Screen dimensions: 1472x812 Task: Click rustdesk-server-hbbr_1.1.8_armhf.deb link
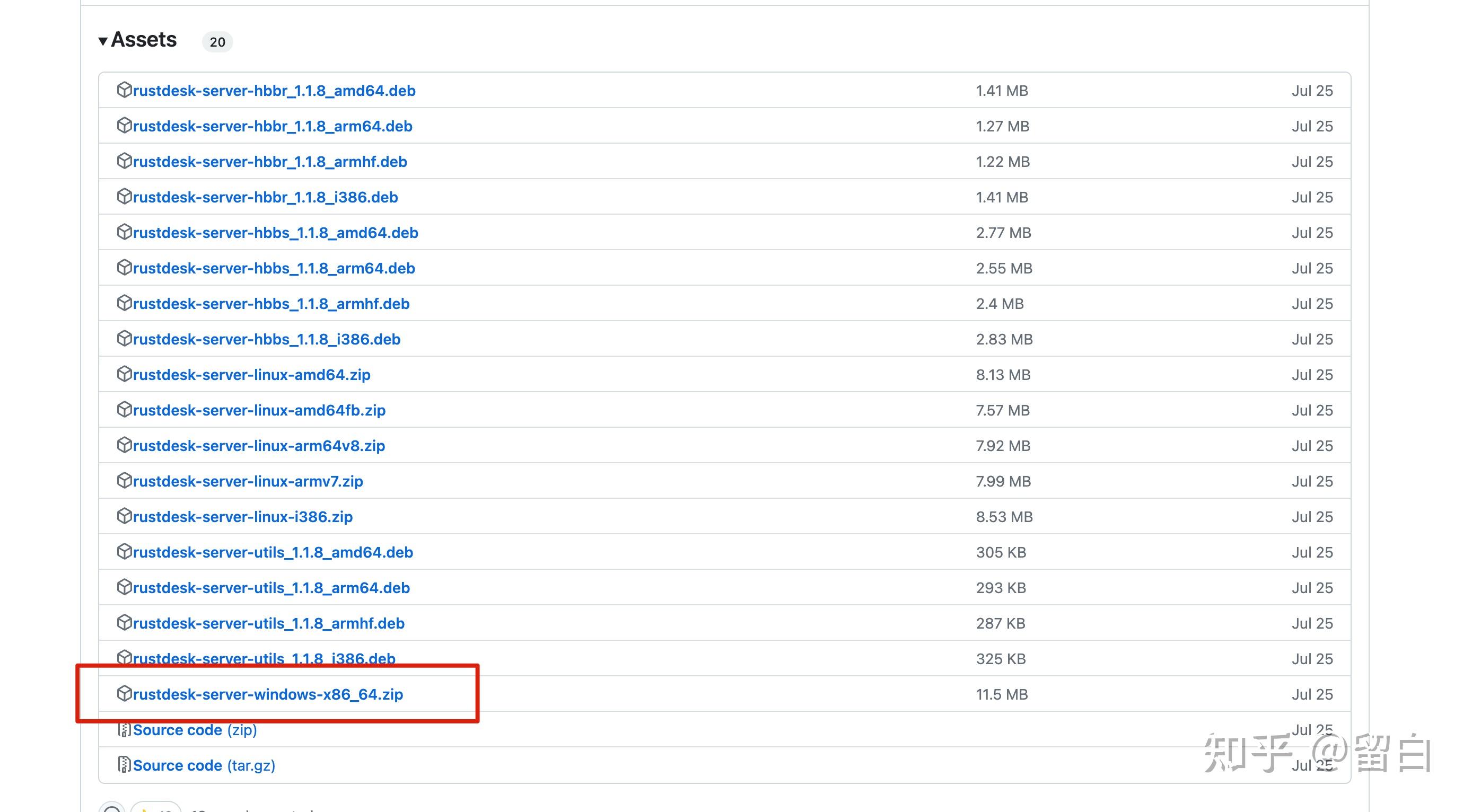(270, 162)
